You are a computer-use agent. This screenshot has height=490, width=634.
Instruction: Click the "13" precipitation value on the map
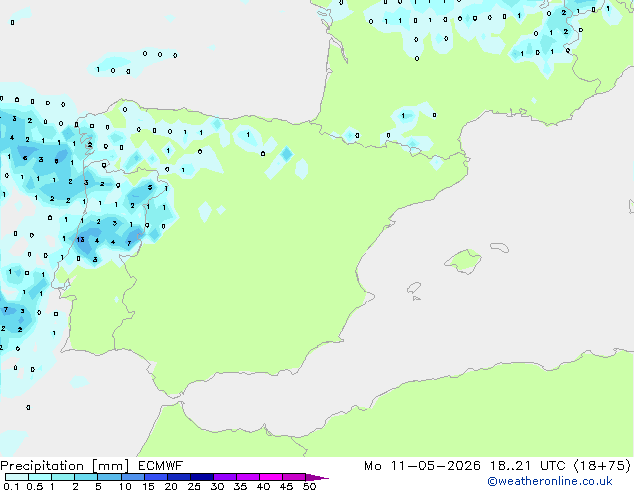pos(80,240)
